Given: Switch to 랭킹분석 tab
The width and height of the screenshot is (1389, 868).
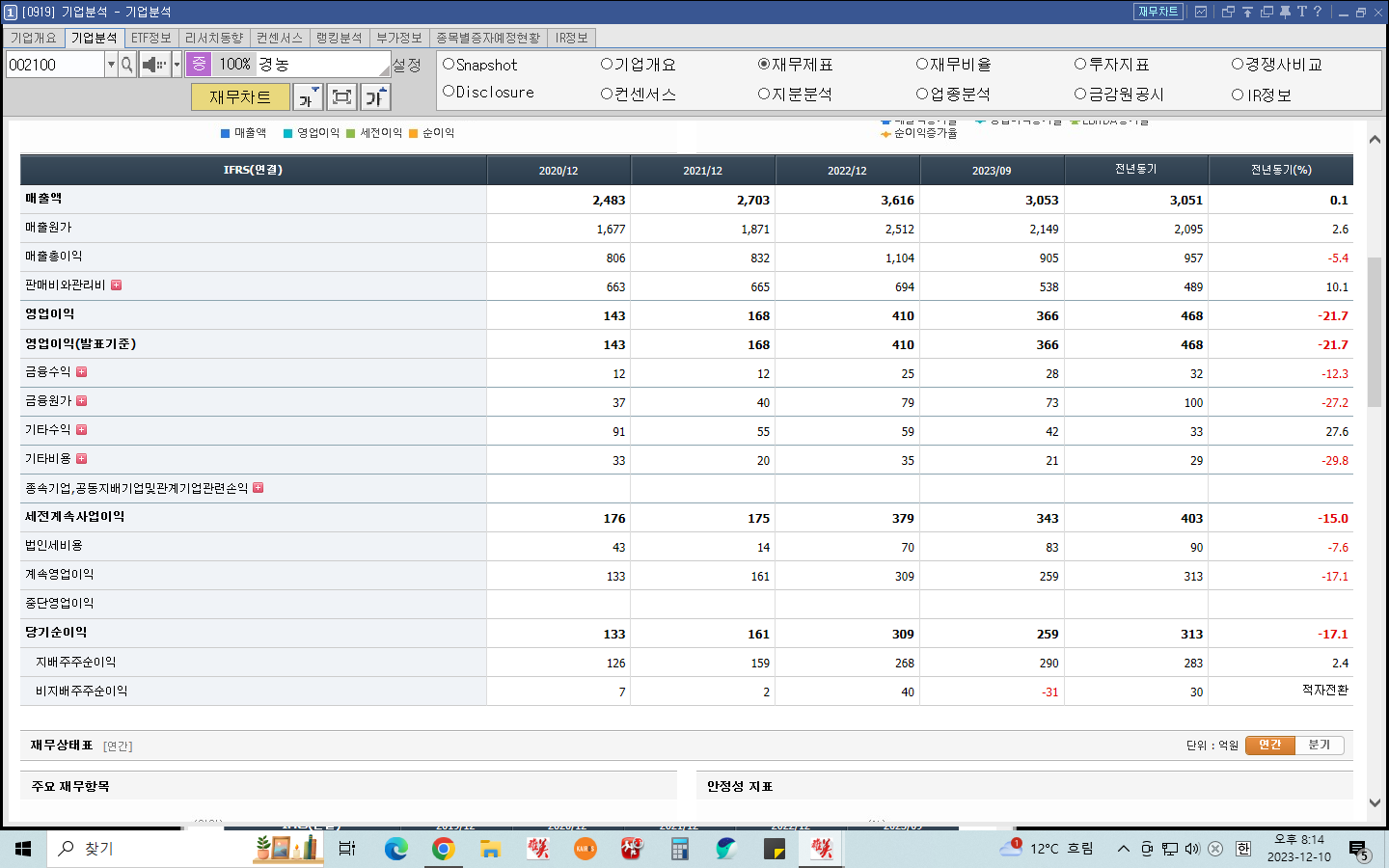Looking at the screenshot, I should (x=340, y=38).
